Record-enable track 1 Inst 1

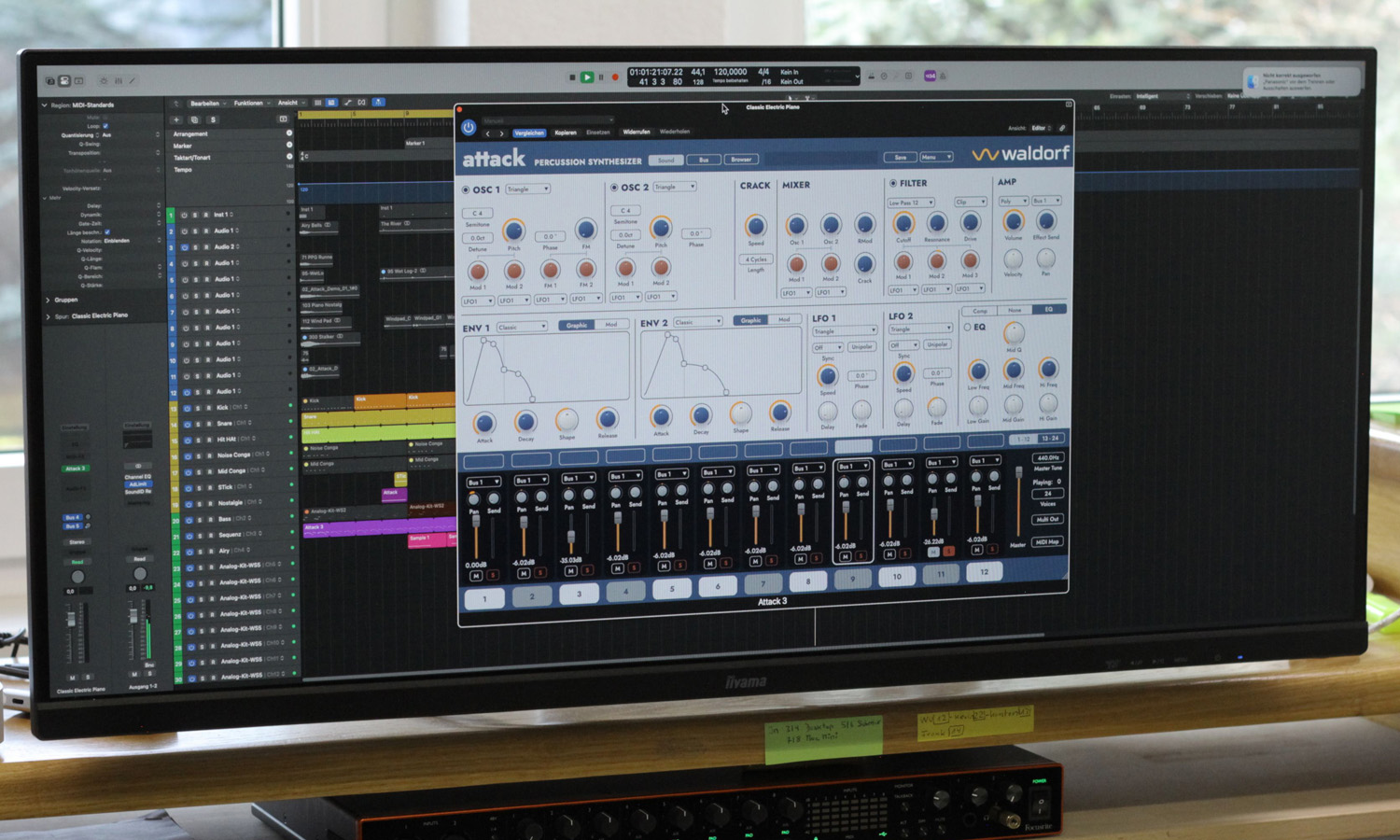[x=205, y=215]
